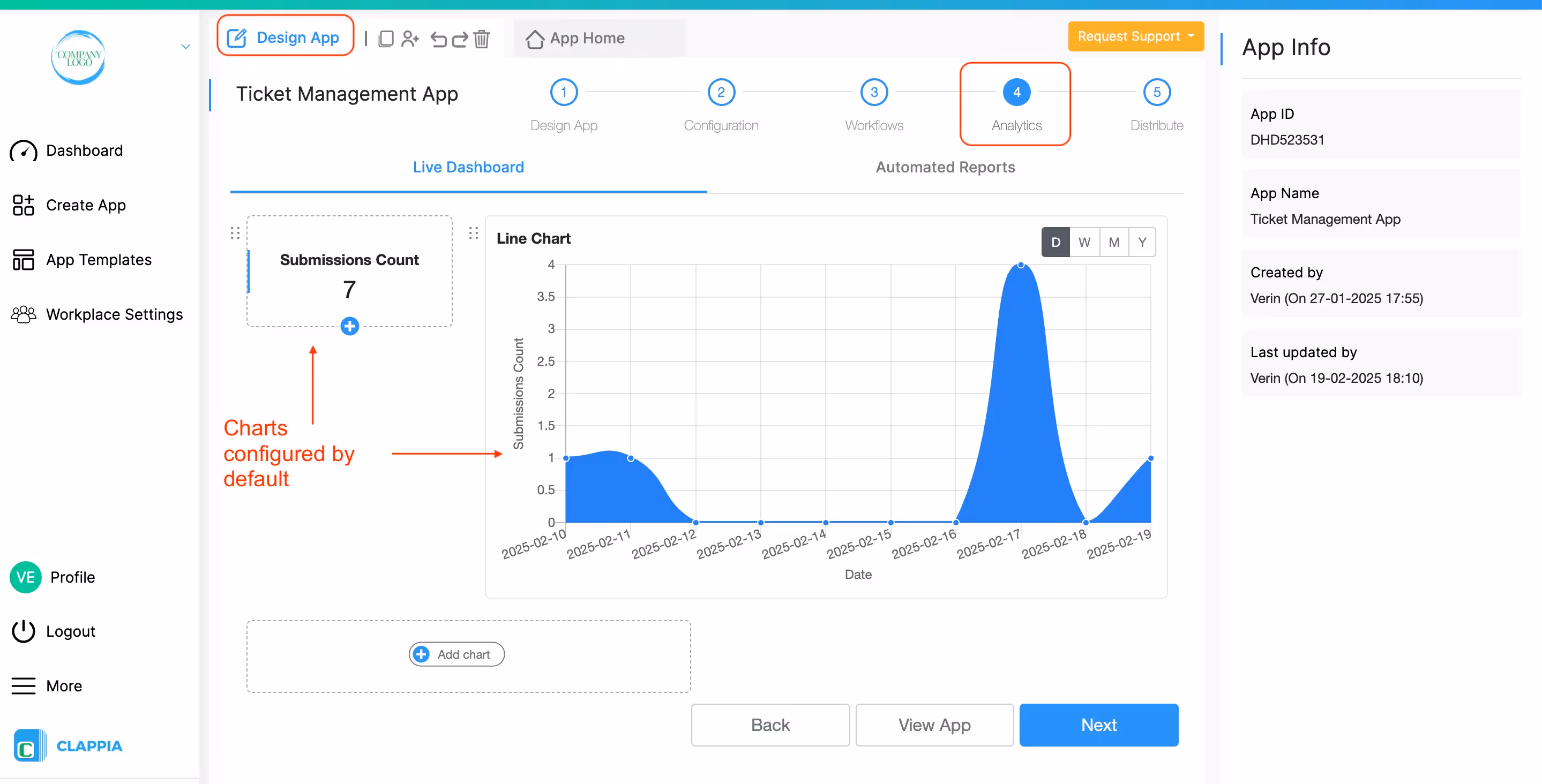Click blue plus icon under Submissions Count
The height and width of the screenshot is (784, 1542).
(349, 326)
